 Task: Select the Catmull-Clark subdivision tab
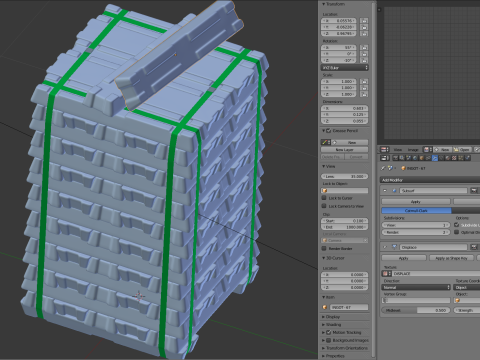(x=416, y=211)
